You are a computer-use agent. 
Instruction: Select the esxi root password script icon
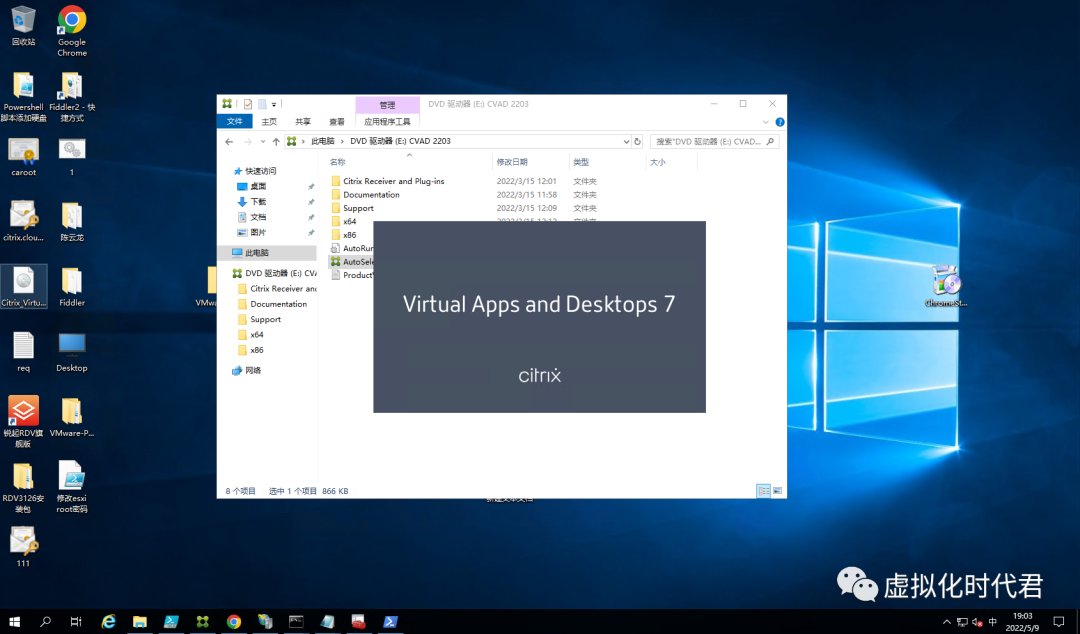(72, 487)
